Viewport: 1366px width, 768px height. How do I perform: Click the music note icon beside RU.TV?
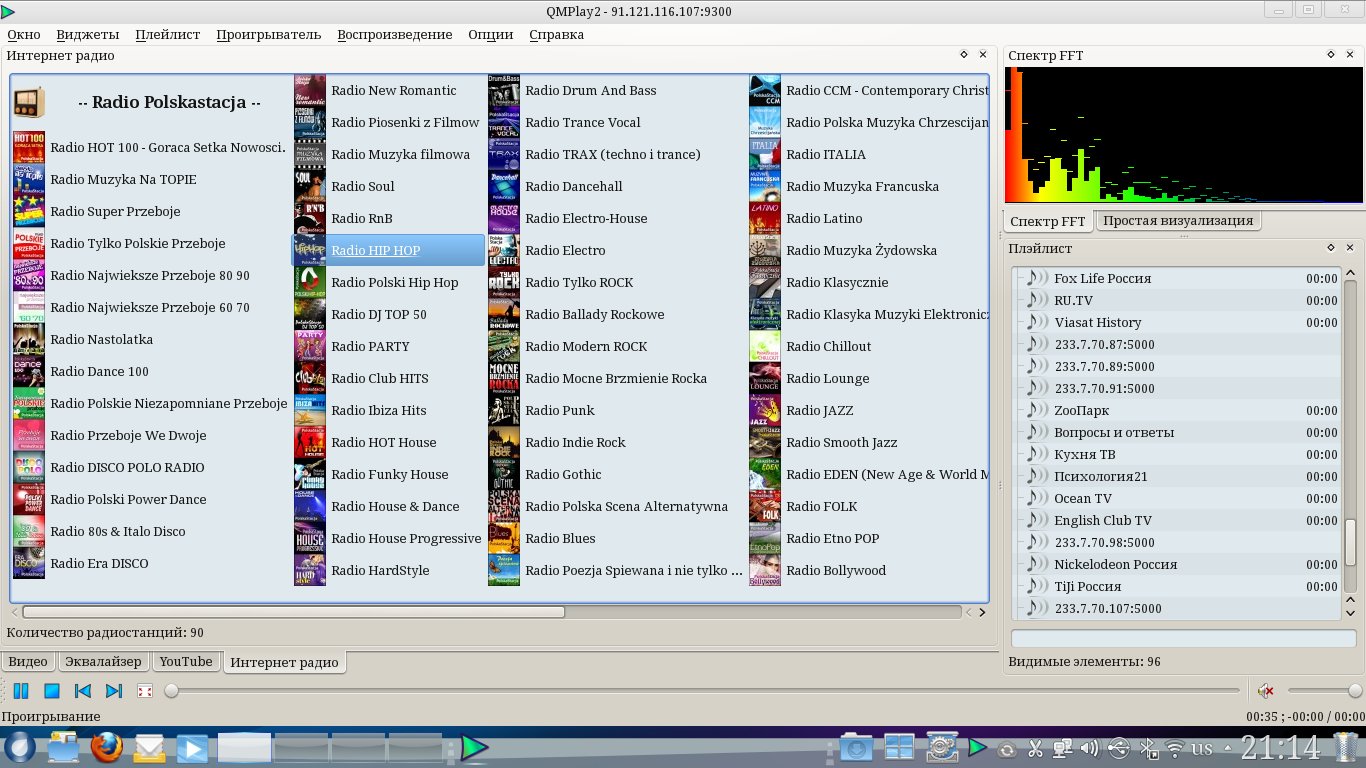coord(1037,300)
